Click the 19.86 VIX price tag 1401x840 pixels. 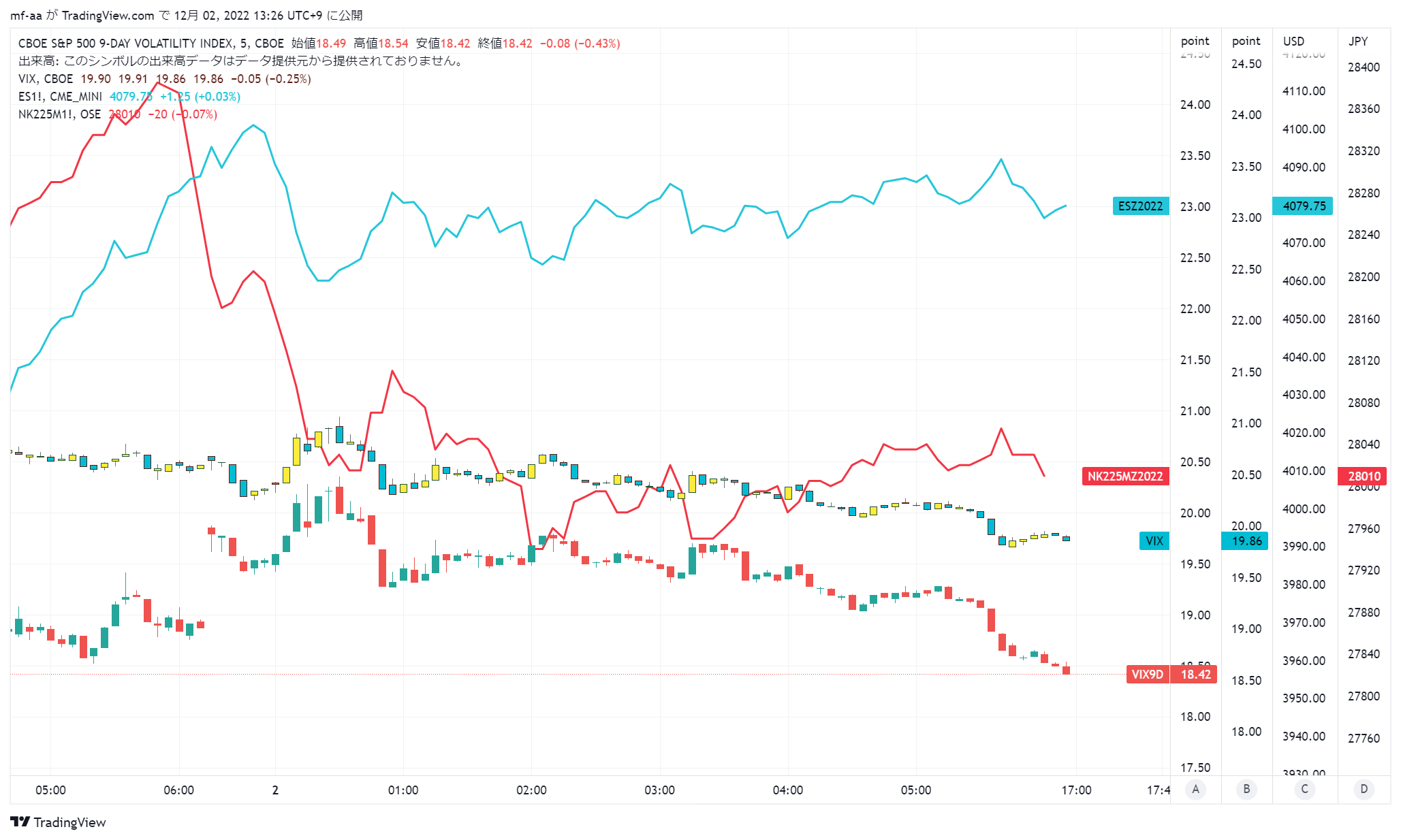click(x=1246, y=540)
